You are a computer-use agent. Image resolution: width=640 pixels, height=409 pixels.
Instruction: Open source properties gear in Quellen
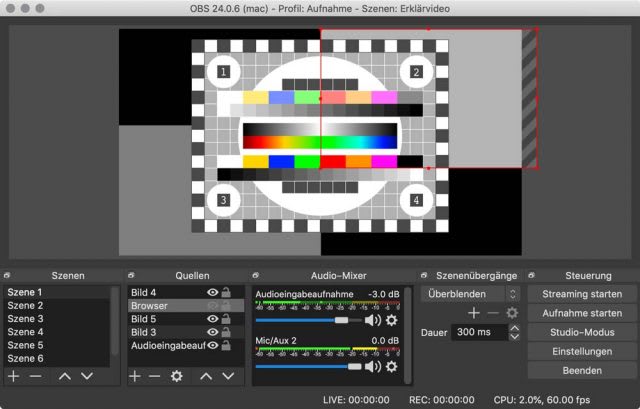pyautogui.click(x=176, y=376)
